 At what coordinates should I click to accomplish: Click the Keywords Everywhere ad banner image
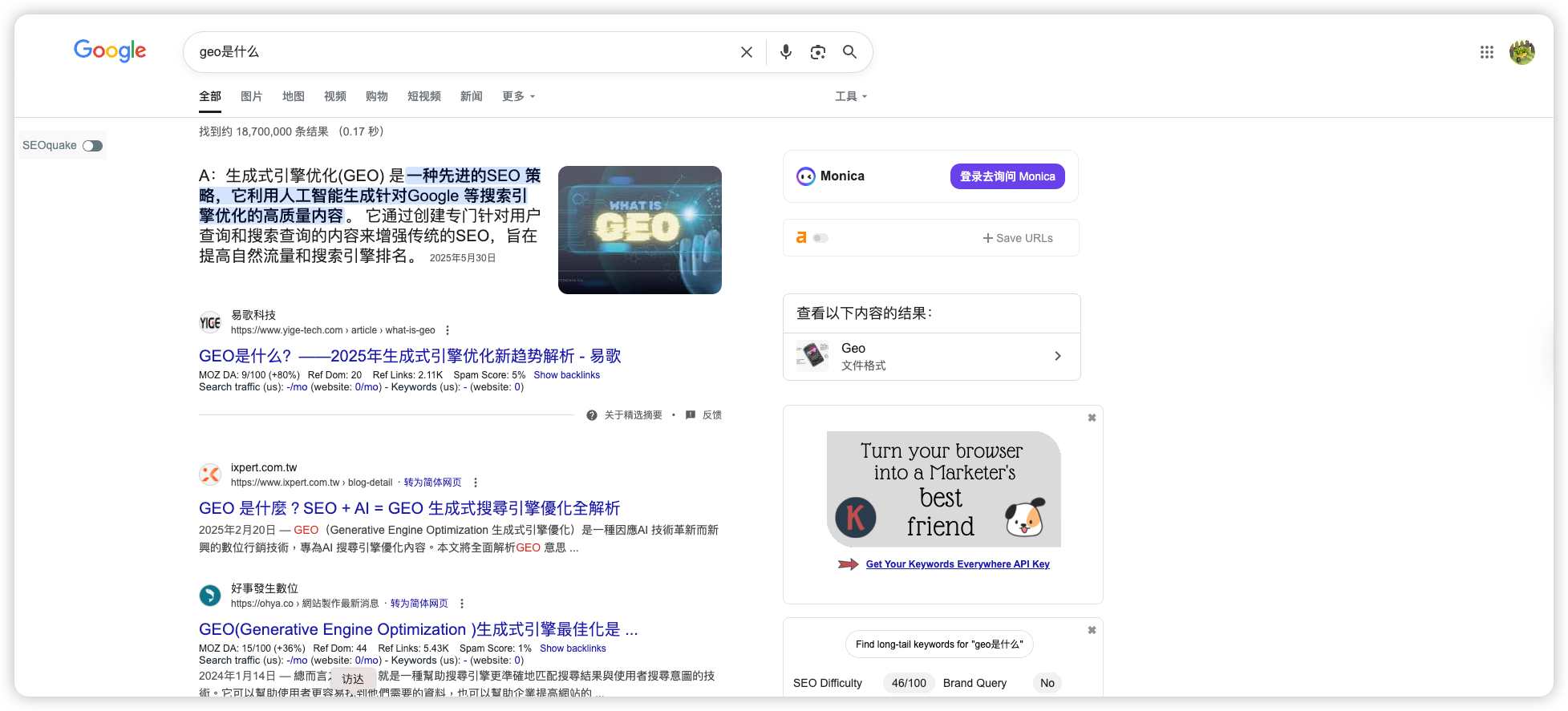[944, 489]
